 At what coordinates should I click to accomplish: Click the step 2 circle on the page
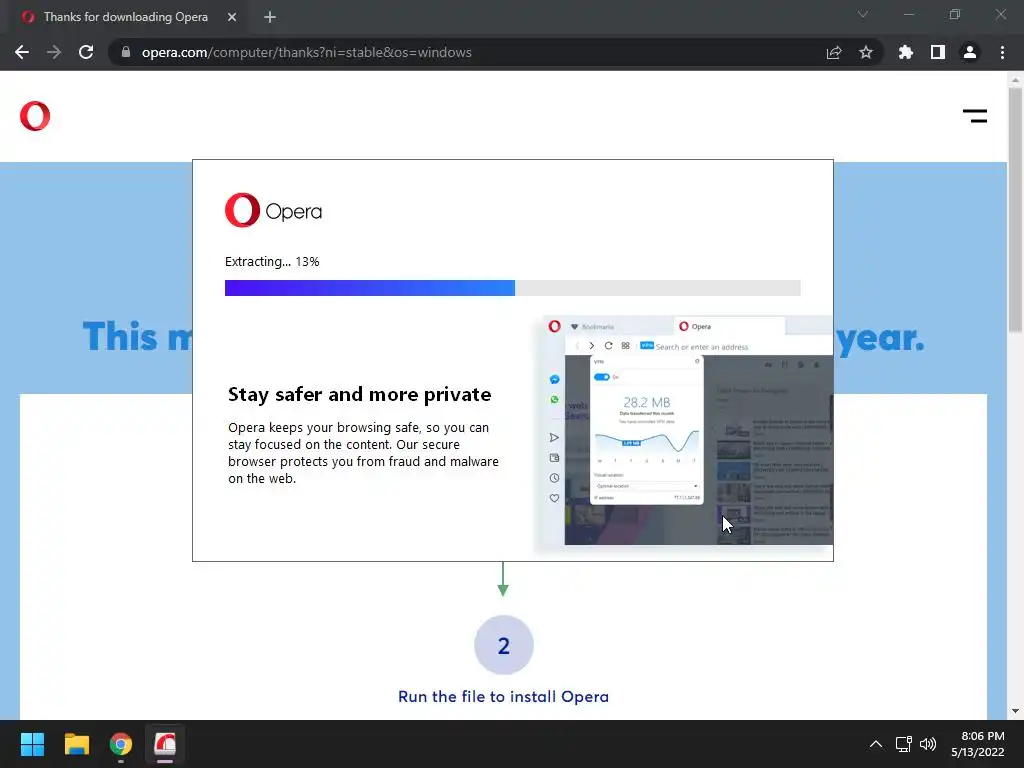pos(504,645)
